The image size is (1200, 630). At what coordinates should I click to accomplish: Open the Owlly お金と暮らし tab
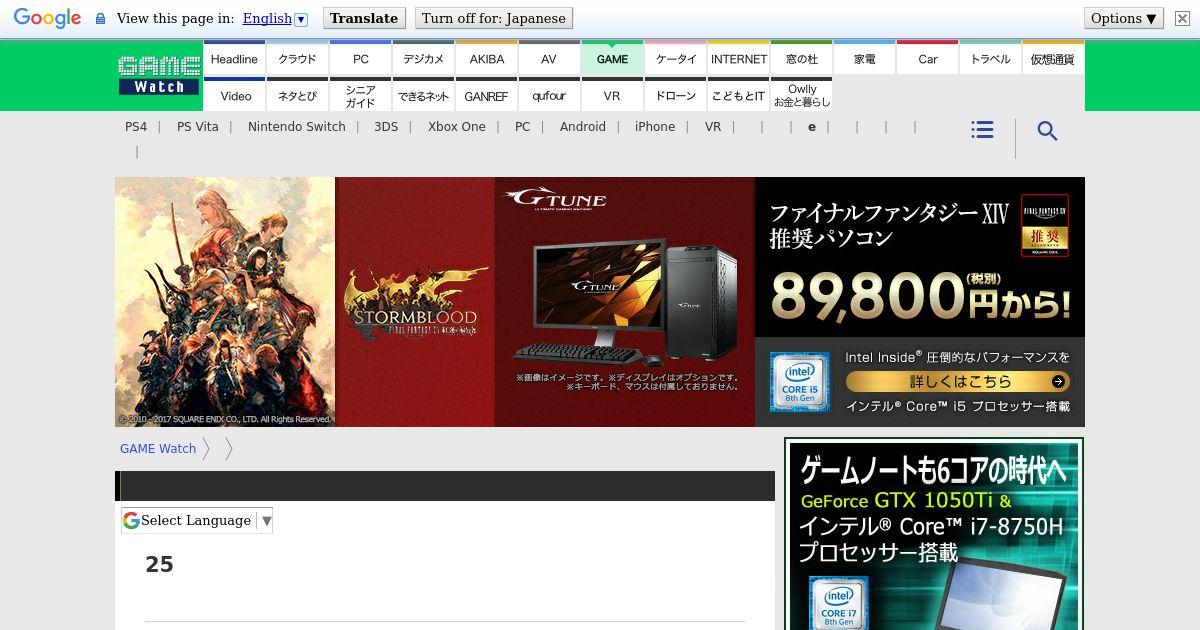[801, 95]
